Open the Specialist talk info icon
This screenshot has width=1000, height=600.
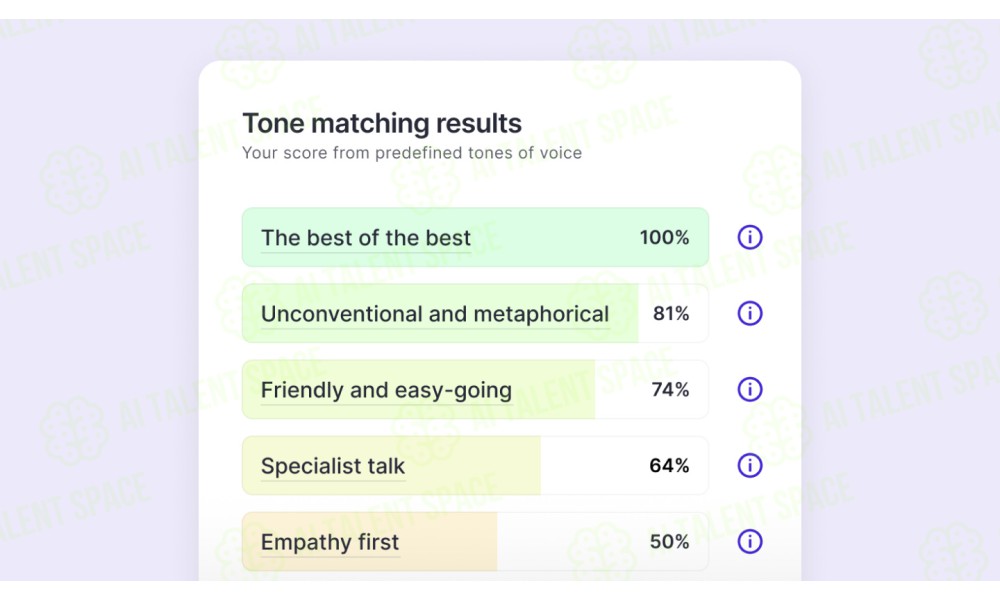pos(750,465)
